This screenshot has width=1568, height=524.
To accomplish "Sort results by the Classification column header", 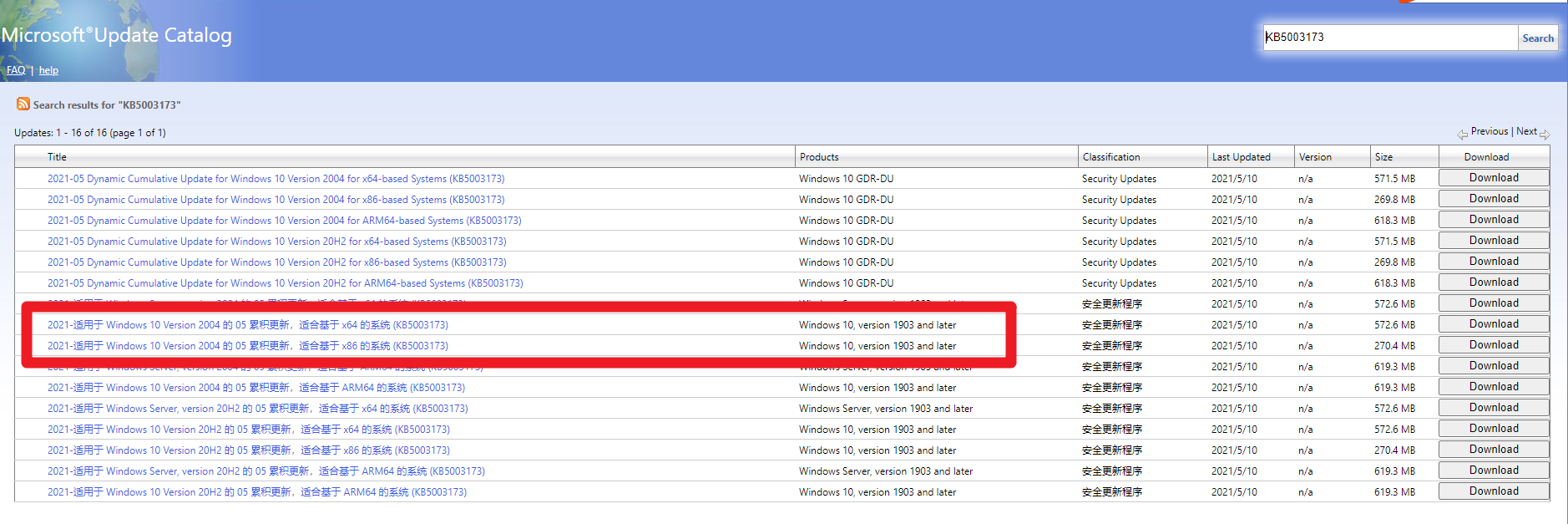I will coord(1111,157).
